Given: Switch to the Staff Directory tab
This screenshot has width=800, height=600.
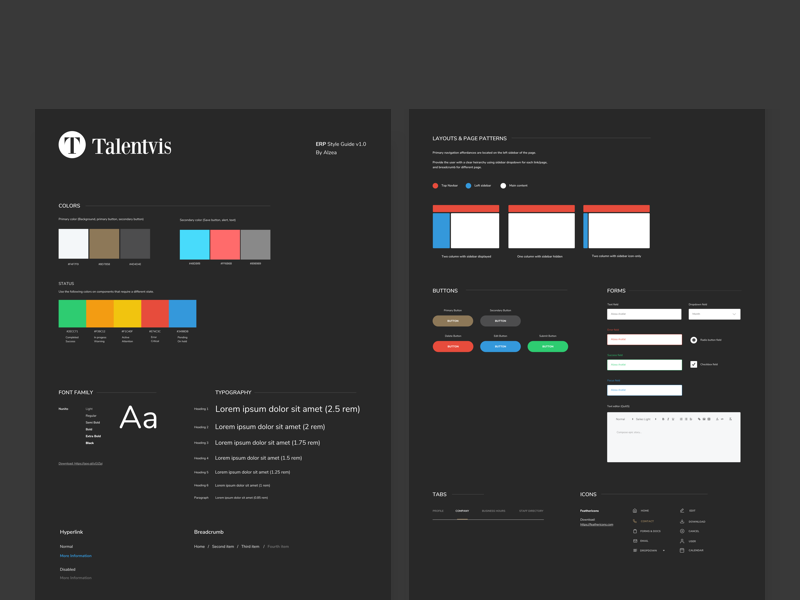Looking at the screenshot, I should [531, 511].
